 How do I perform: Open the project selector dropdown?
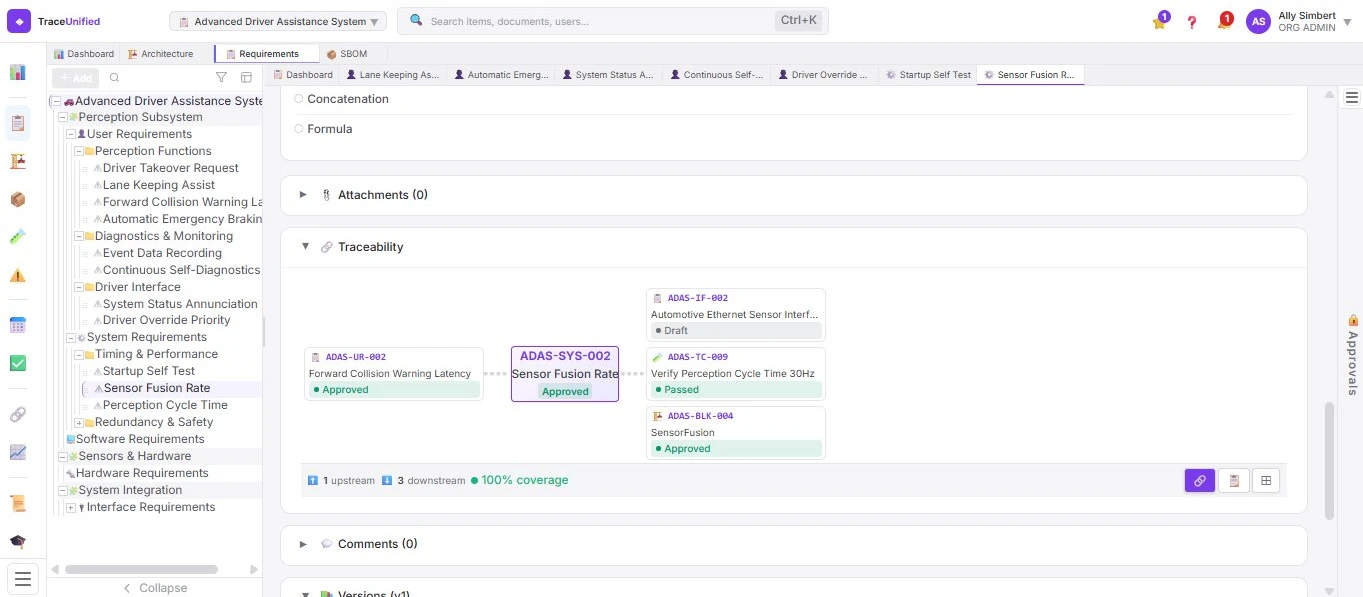pos(278,21)
